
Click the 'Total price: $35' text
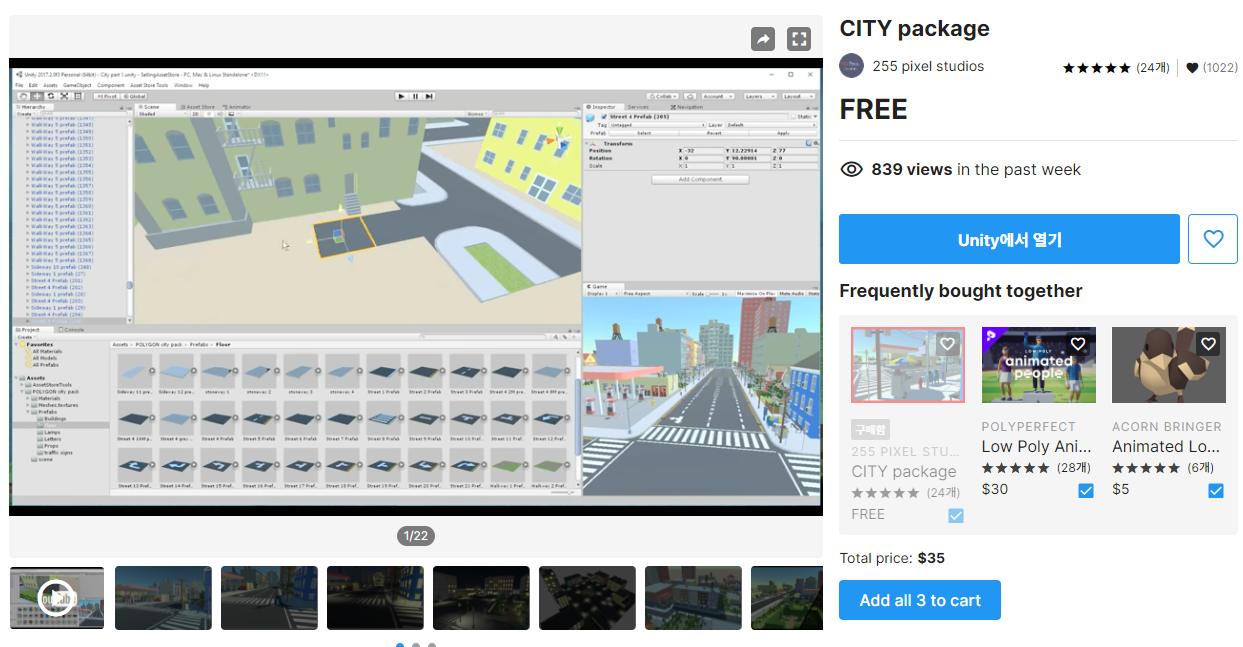(x=892, y=558)
